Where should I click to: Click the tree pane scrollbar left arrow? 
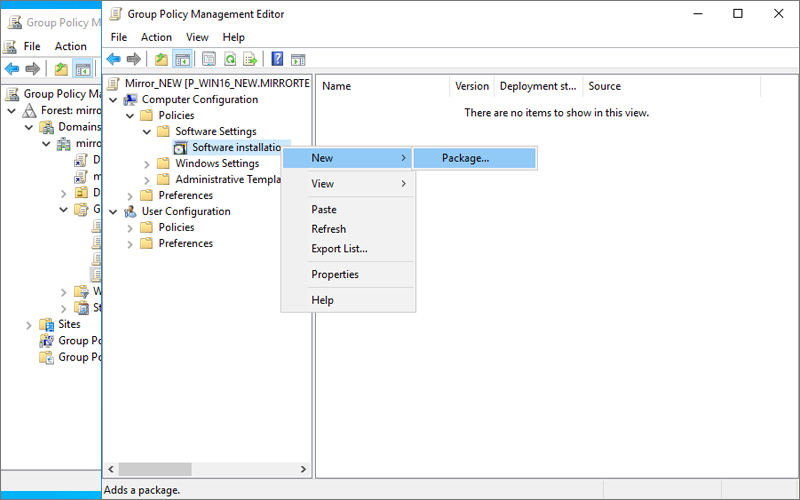(111, 469)
